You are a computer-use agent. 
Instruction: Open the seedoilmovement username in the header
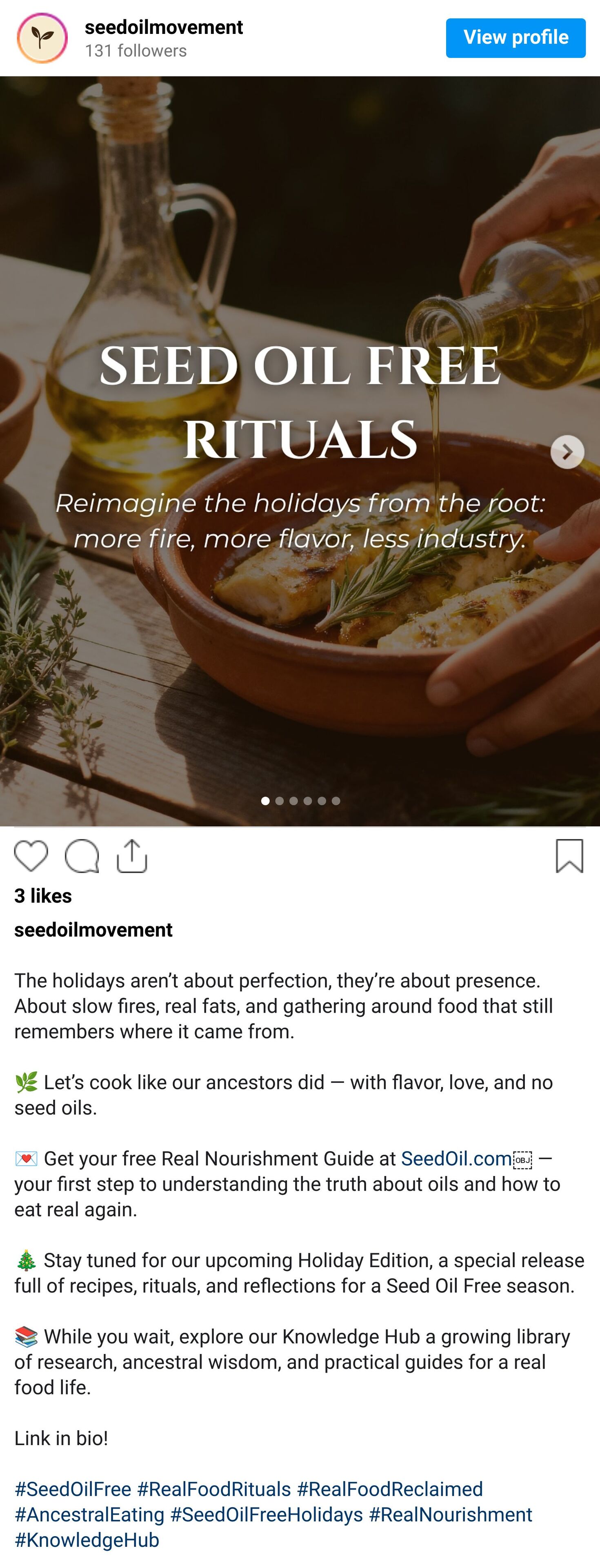coord(164,27)
